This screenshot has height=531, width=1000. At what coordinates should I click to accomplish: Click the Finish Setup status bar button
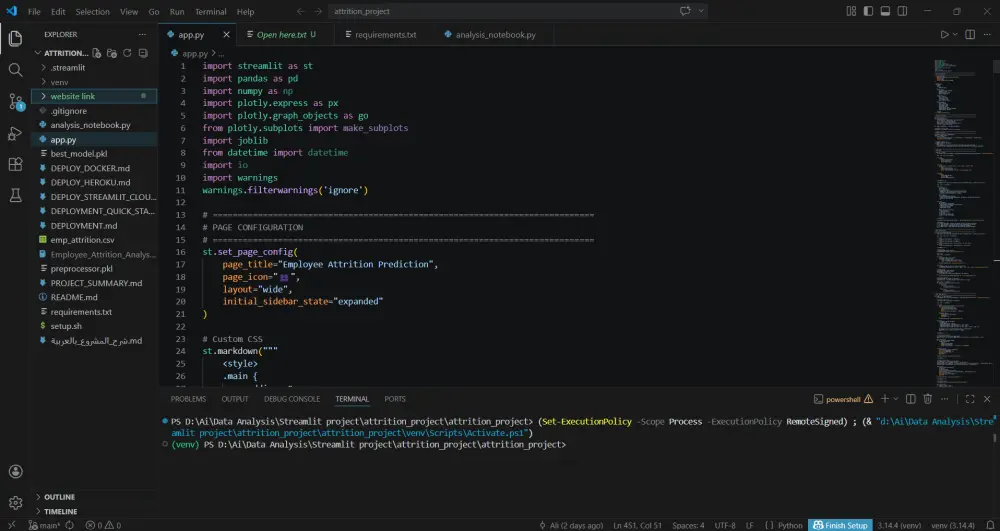[840, 525]
